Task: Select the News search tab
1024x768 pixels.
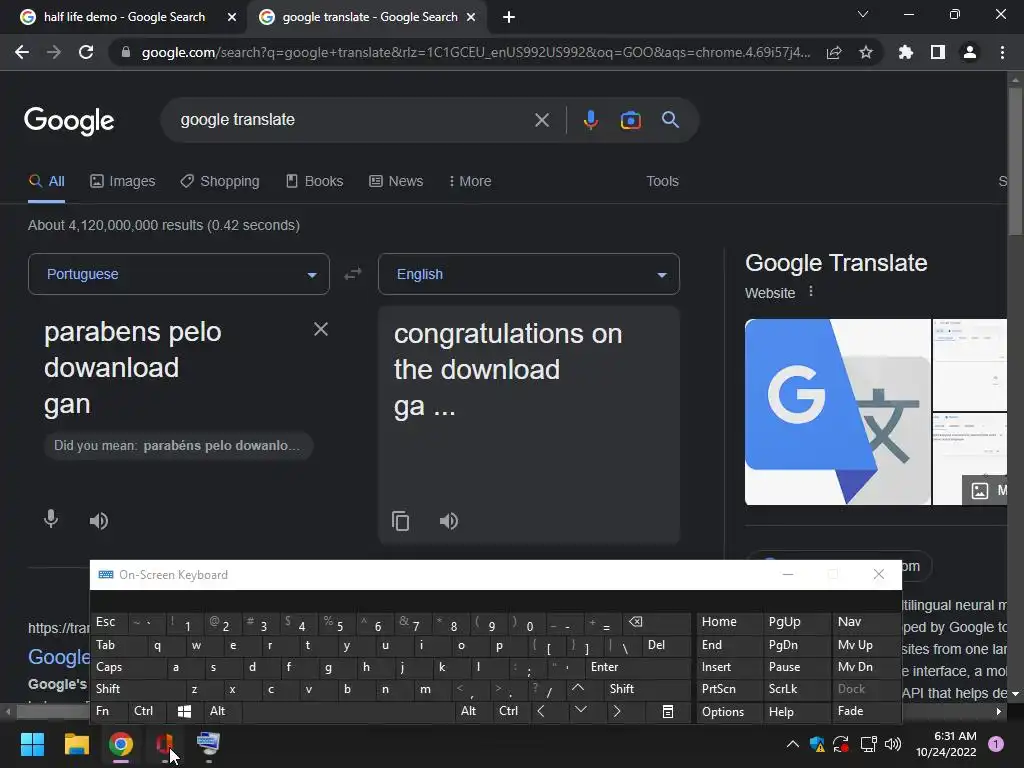Action: pyautogui.click(x=396, y=181)
